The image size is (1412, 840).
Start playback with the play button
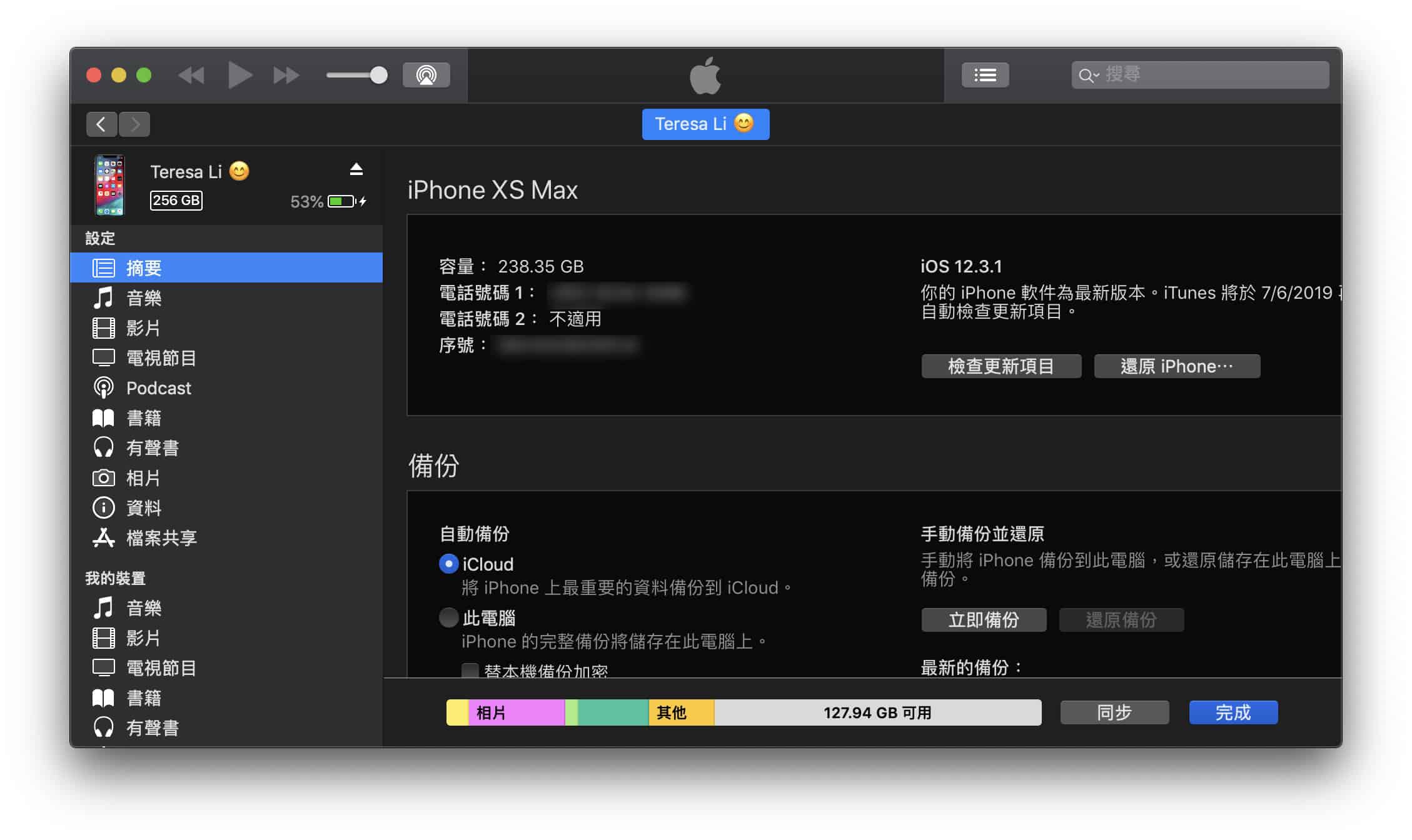pos(240,76)
